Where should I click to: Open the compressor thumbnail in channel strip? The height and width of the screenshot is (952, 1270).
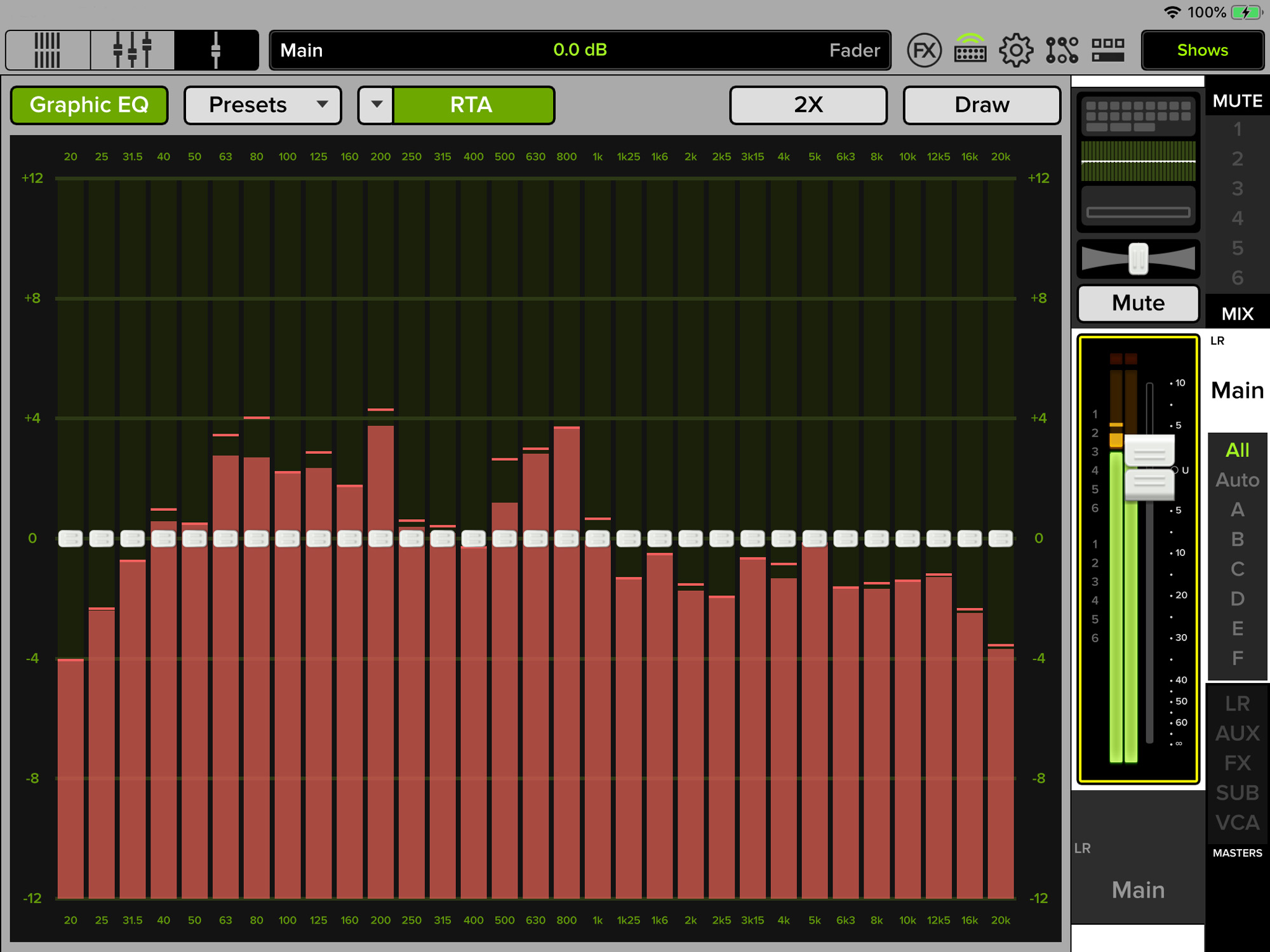(x=1139, y=206)
